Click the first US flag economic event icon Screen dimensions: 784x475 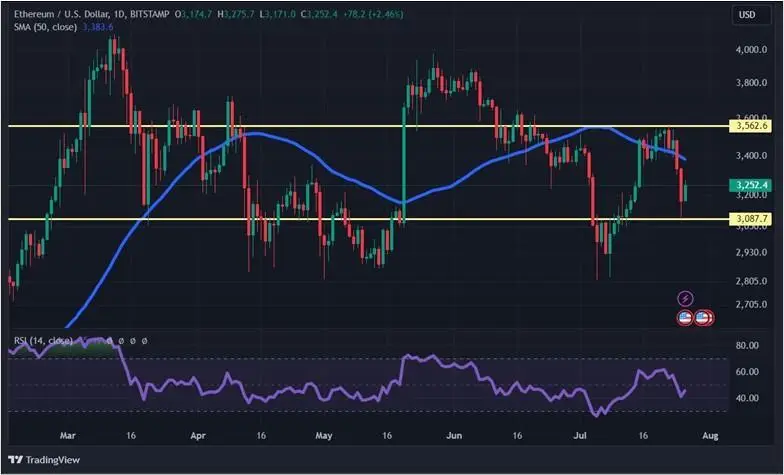pyautogui.click(x=685, y=317)
